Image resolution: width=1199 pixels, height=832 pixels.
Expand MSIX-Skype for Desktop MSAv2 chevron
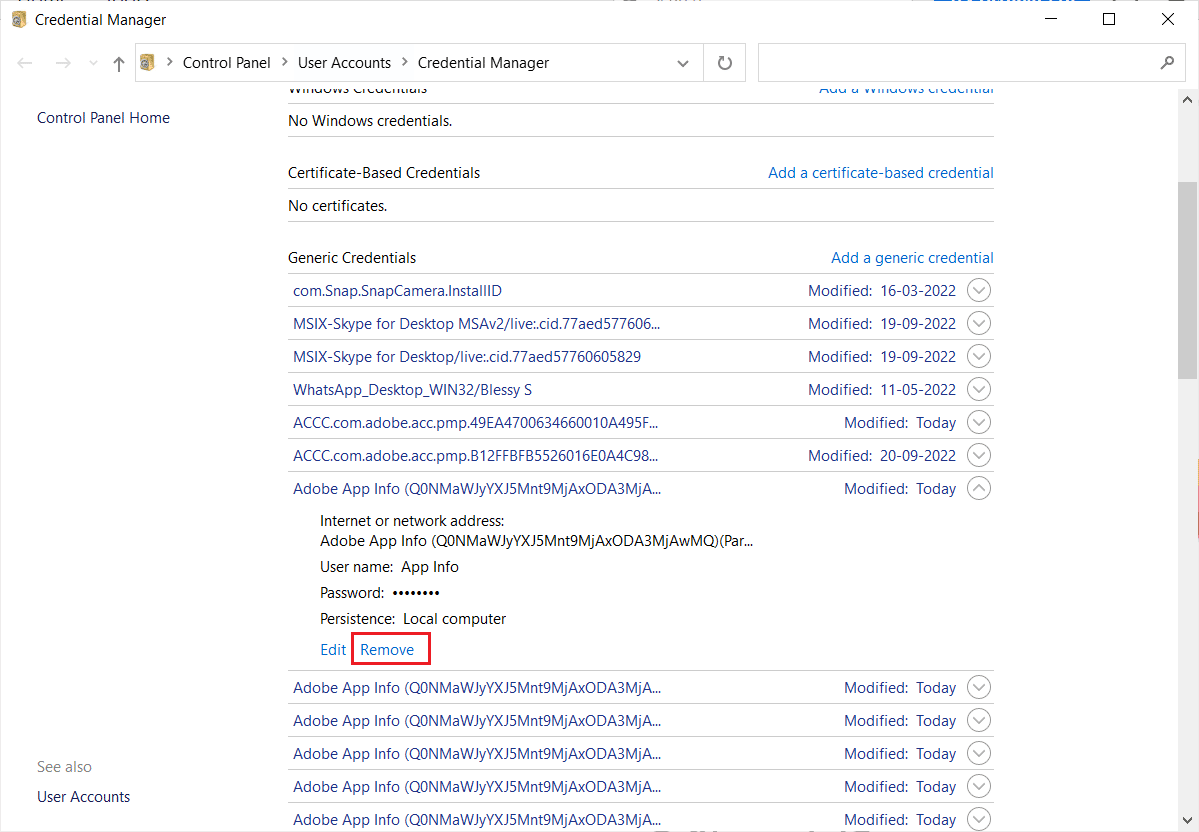point(979,323)
